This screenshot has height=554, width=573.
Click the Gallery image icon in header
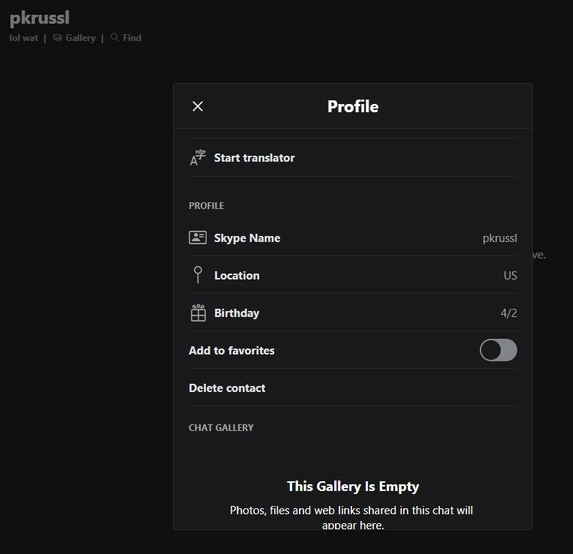[x=57, y=38]
